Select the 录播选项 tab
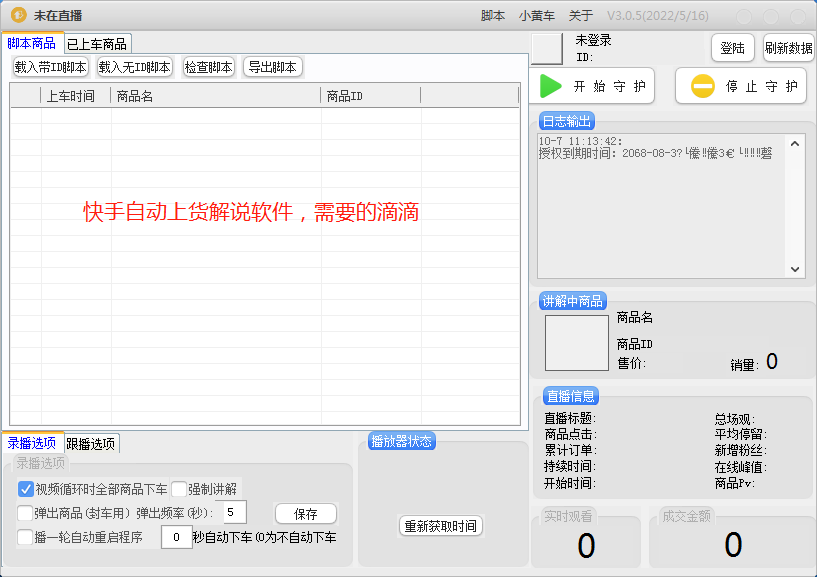This screenshot has height=577, width=817. click(x=32, y=443)
